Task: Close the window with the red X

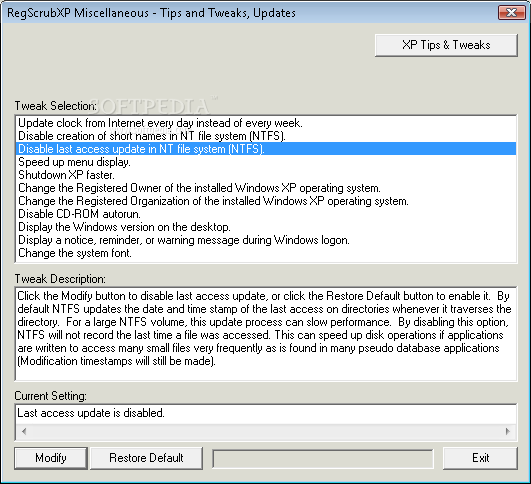Action: coord(511,13)
